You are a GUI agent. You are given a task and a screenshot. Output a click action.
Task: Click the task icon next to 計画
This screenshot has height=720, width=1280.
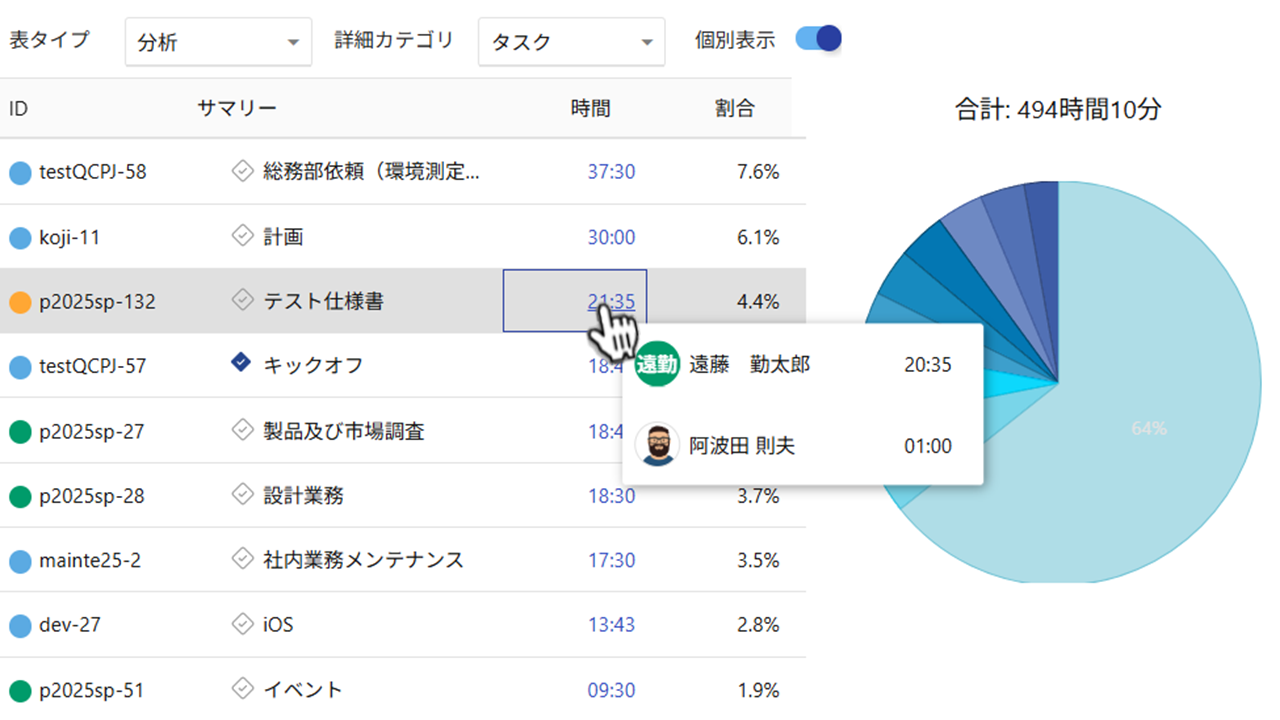pos(241,236)
